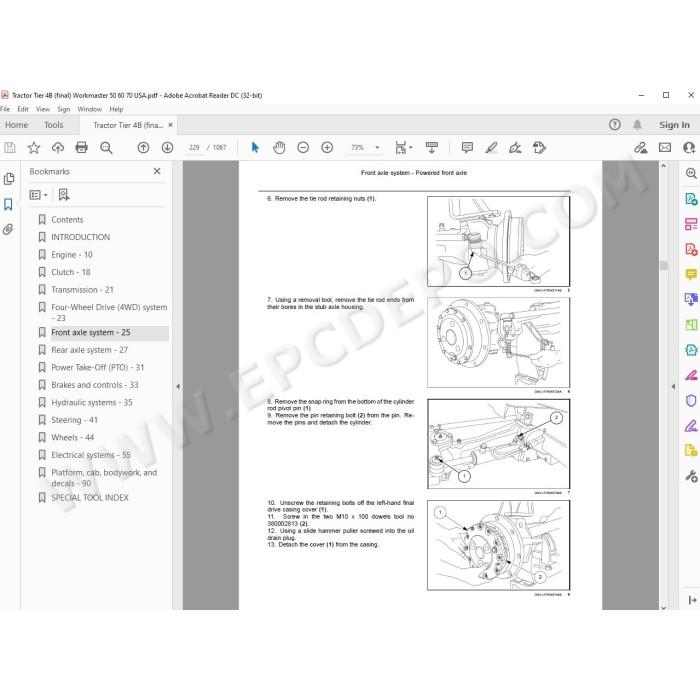Open the Contents bookmark

pyautogui.click(x=67, y=220)
